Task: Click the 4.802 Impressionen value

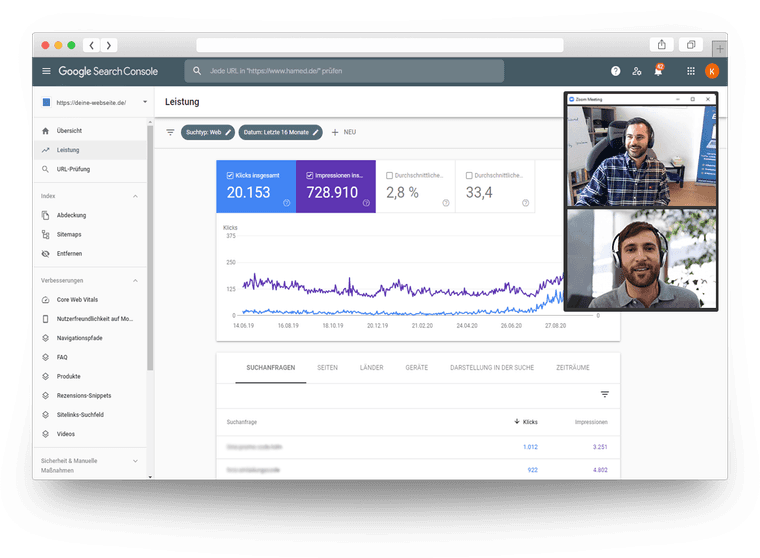Action: point(600,470)
